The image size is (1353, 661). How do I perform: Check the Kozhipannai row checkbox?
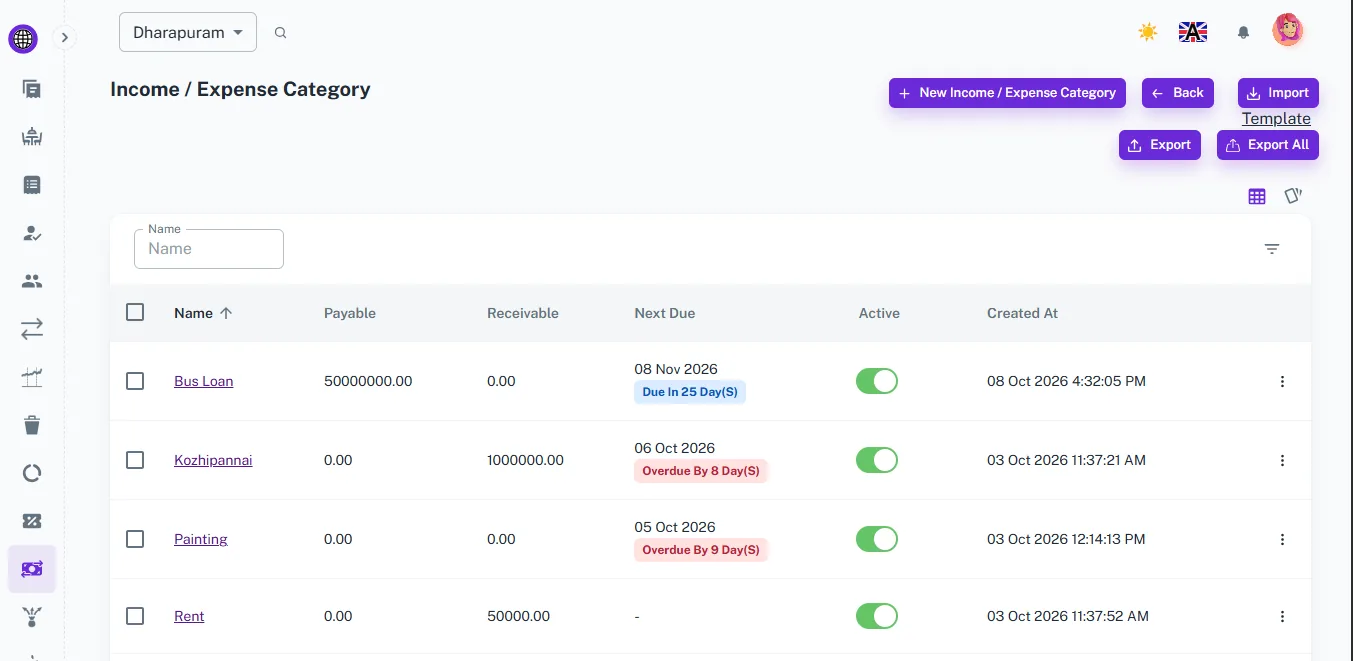(x=135, y=460)
